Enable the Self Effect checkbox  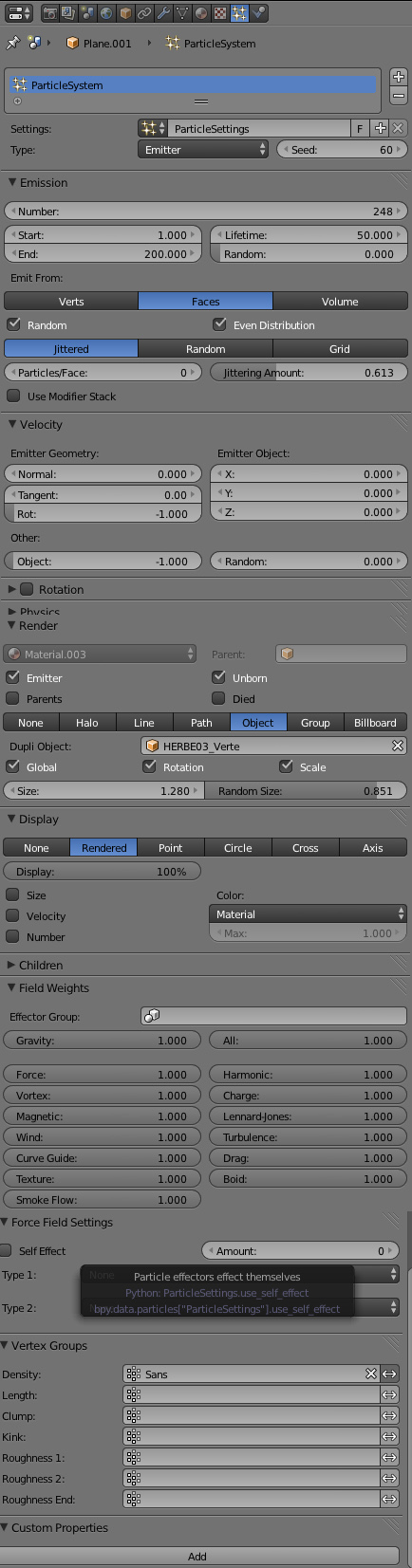pyautogui.click(x=7, y=1250)
